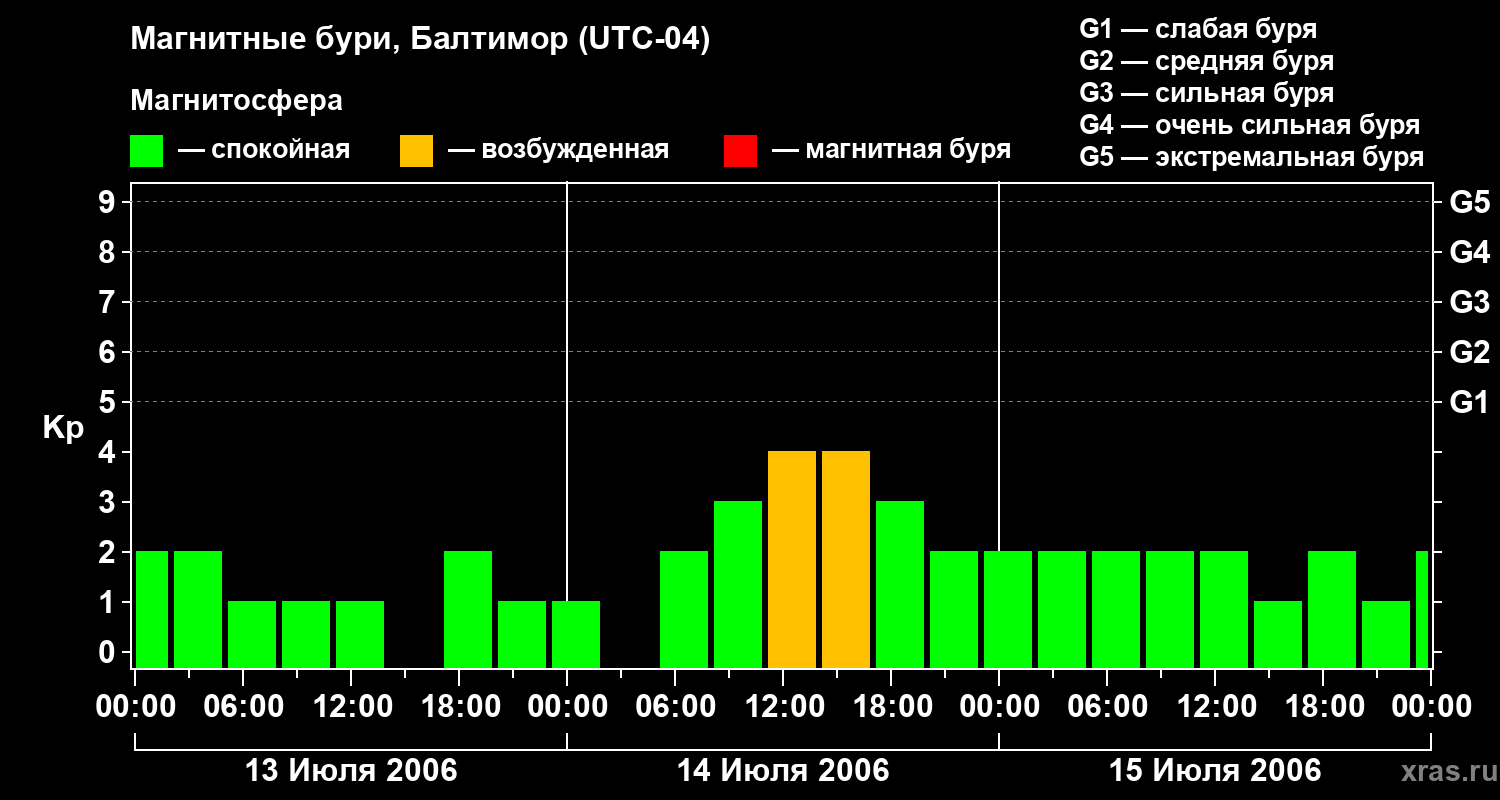Select the date label '15 Июля 2006'
Screen dimensions: 1500x800
[1215, 771]
